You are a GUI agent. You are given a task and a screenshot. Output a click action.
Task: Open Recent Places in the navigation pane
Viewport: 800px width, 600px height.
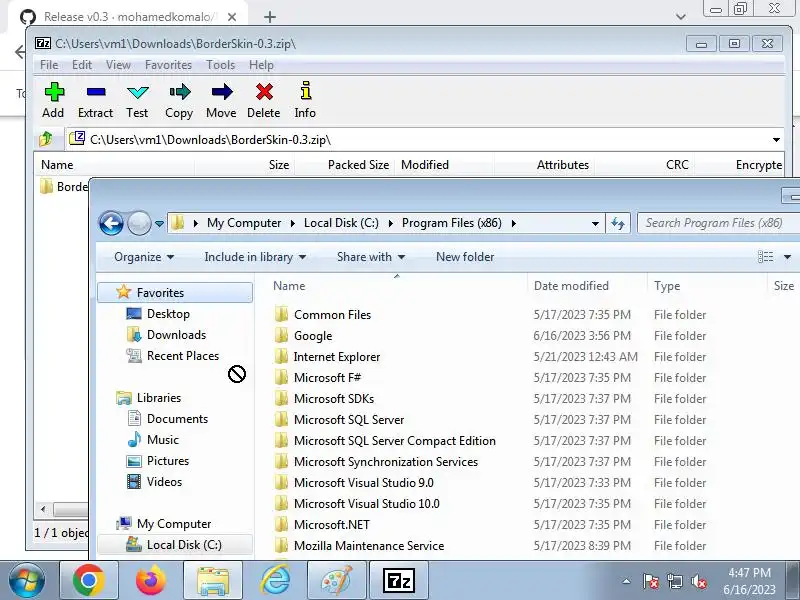click(x=183, y=356)
